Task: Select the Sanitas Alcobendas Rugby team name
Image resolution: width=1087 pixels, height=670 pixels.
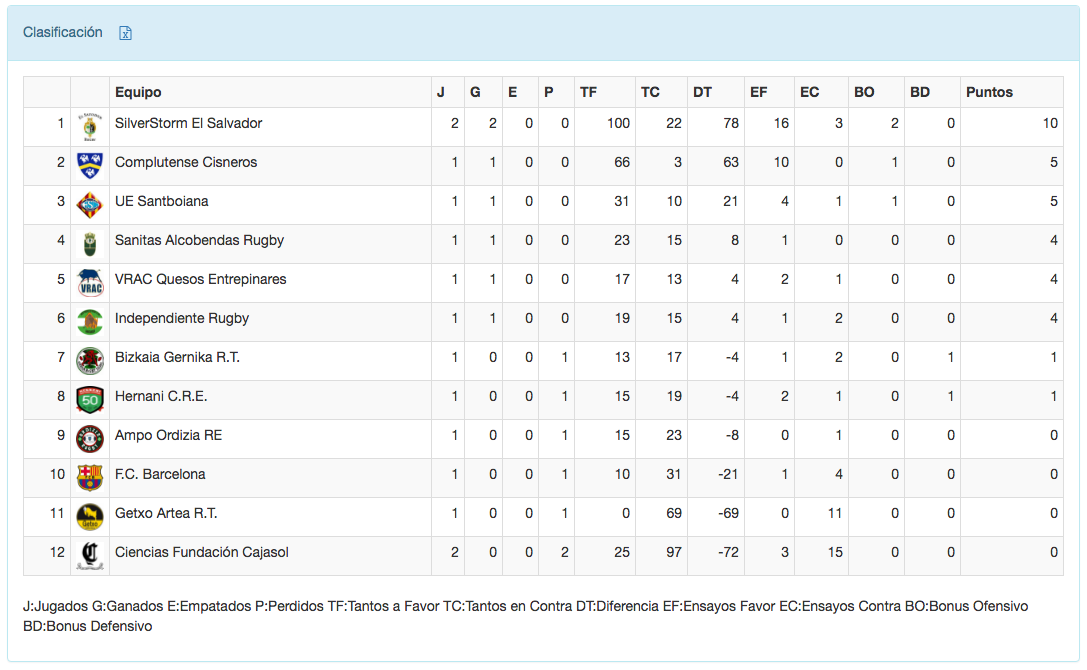Action: pyautogui.click(x=199, y=240)
